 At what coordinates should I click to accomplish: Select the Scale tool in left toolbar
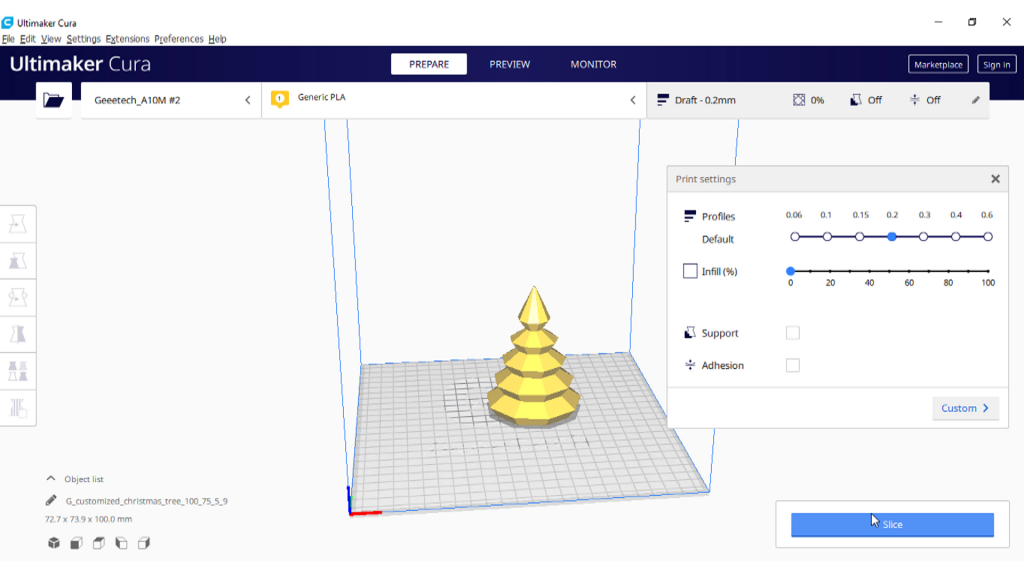point(19,261)
